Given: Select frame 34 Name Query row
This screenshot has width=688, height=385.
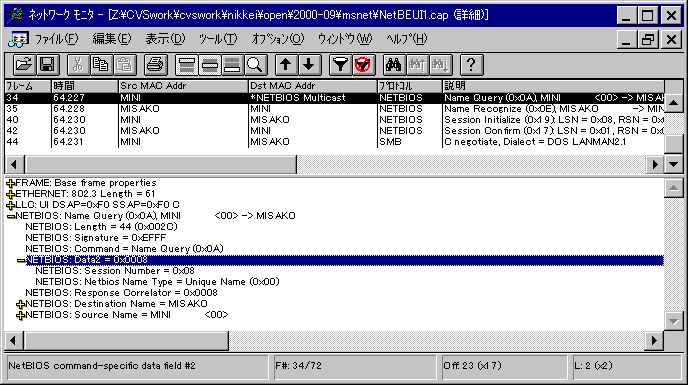Looking at the screenshot, I should point(334,98).
